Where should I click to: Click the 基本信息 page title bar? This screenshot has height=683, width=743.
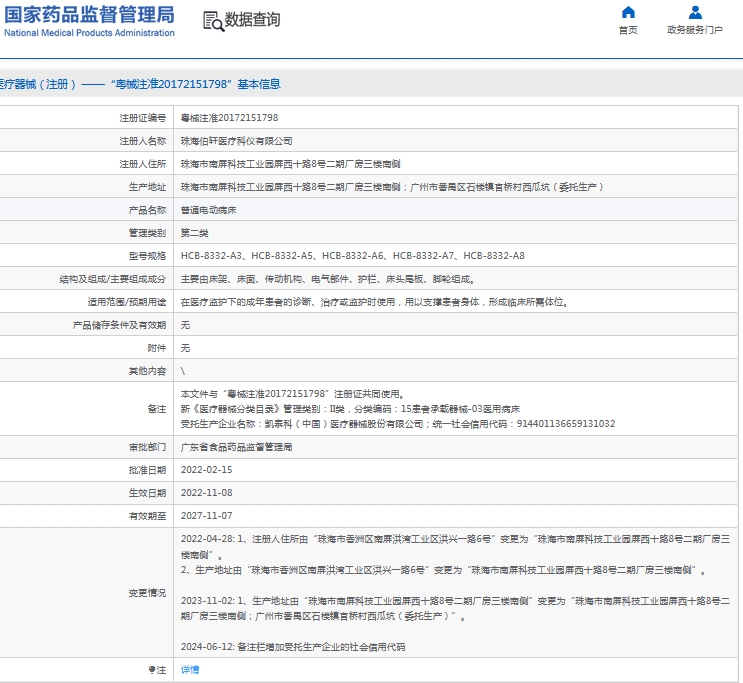click(x=370, y=84)
